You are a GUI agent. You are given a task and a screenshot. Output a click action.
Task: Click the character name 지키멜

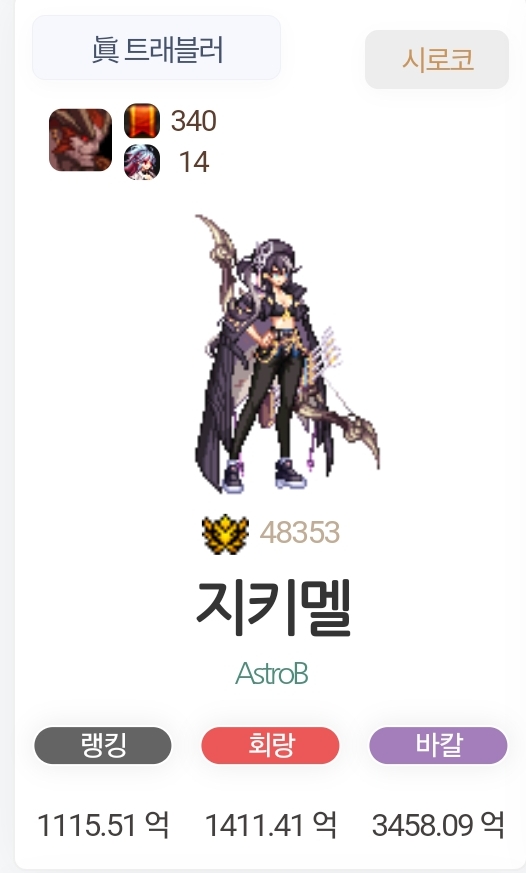(273, 608)
